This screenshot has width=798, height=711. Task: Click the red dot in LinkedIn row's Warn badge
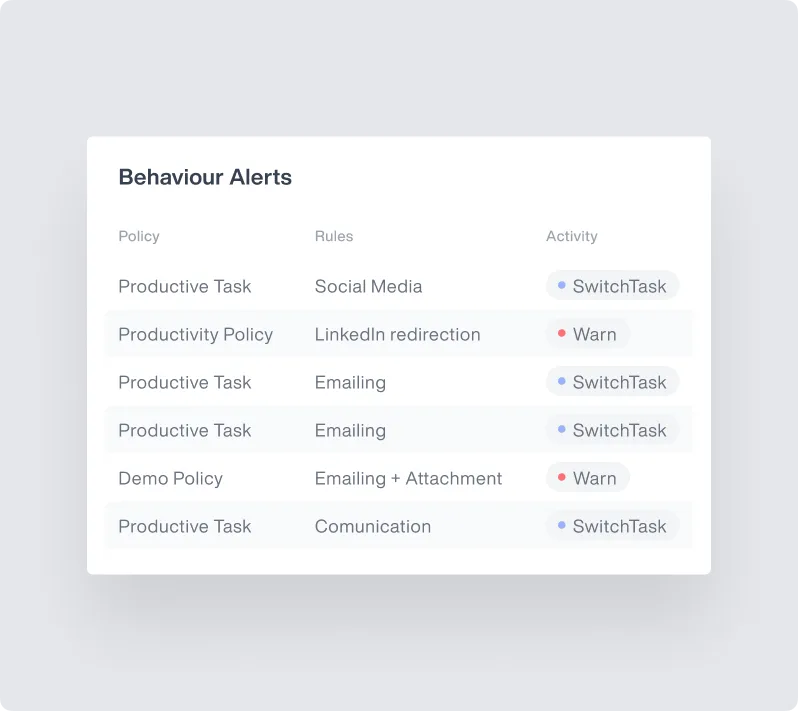point(562,333)
